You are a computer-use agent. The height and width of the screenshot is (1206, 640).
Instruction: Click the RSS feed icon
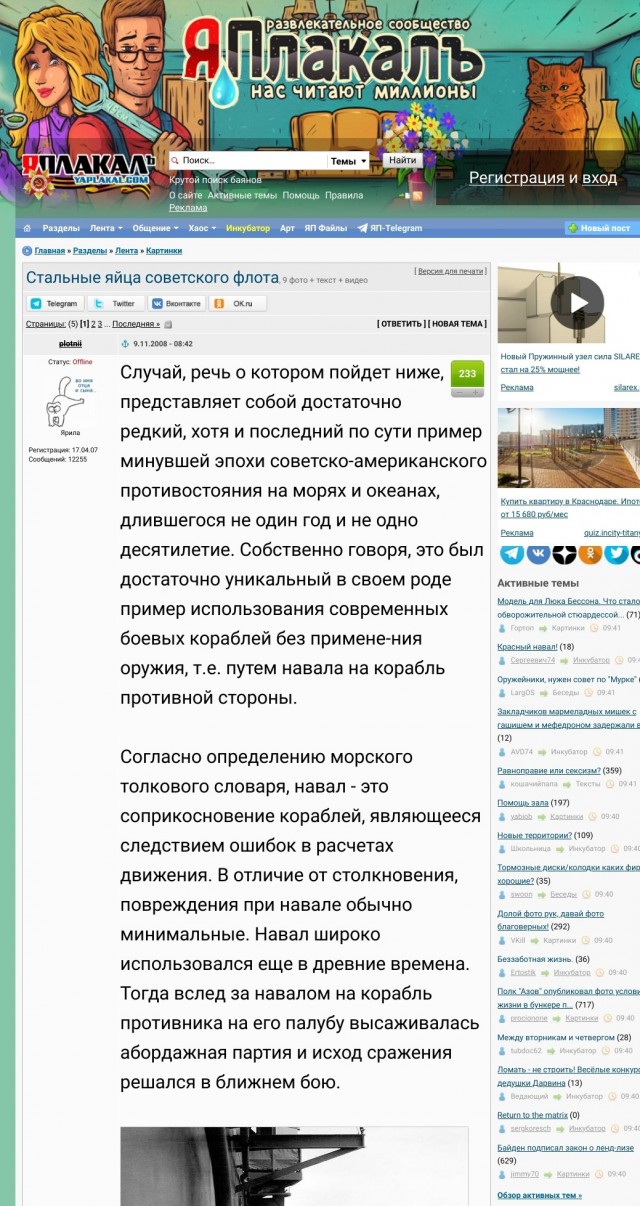[417, 196]
